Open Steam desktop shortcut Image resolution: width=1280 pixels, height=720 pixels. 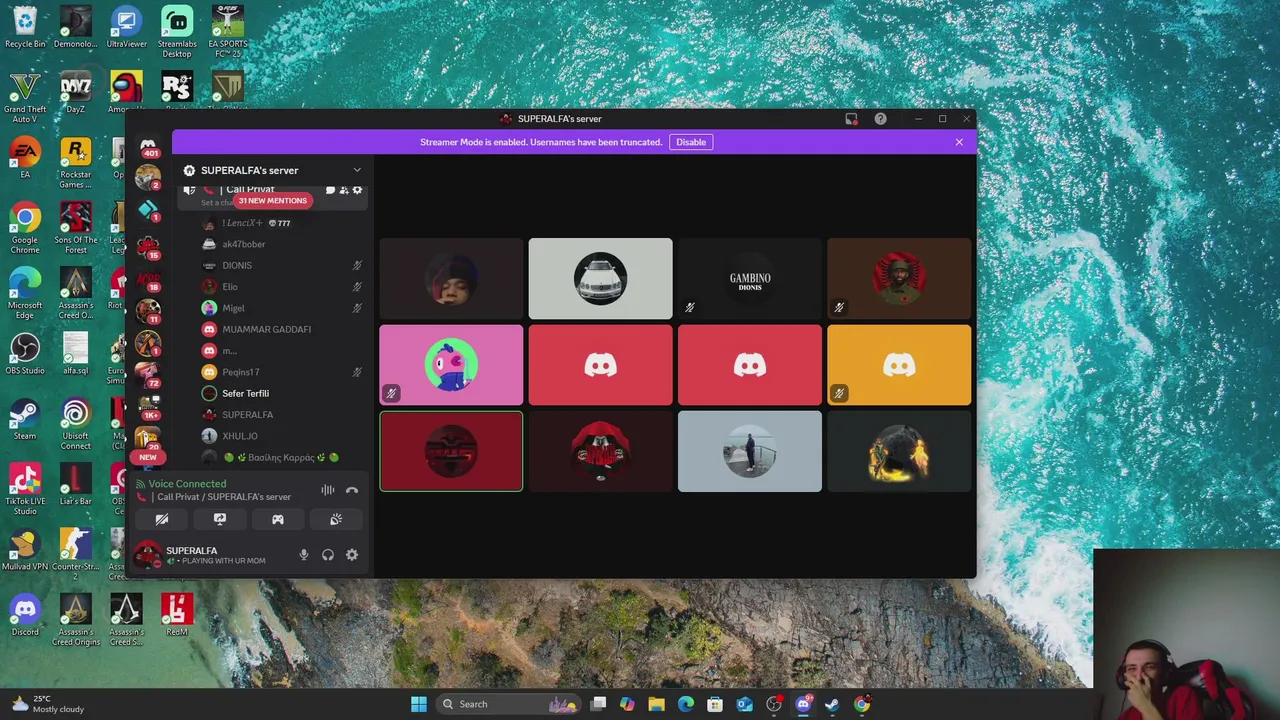pos(25,420)
